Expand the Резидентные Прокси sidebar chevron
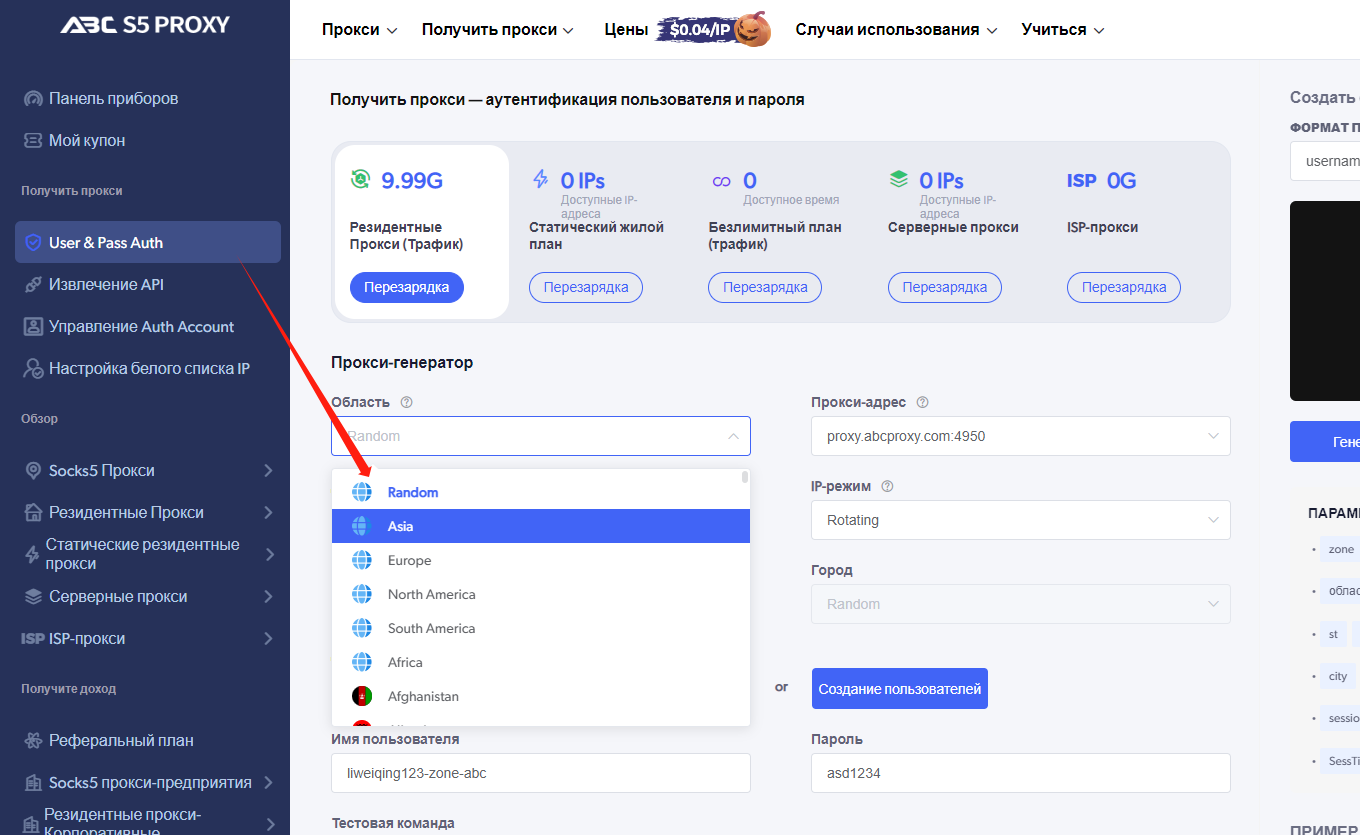1360x835 pixels. coord(268,513)
